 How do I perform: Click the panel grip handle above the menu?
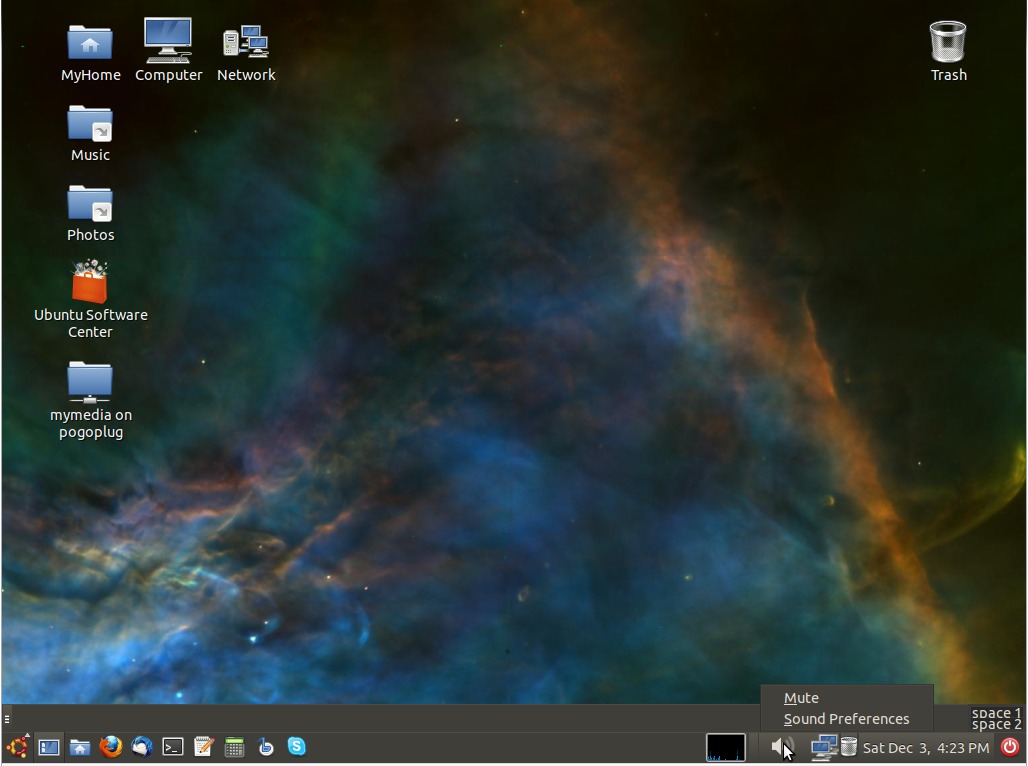[7, 719]
